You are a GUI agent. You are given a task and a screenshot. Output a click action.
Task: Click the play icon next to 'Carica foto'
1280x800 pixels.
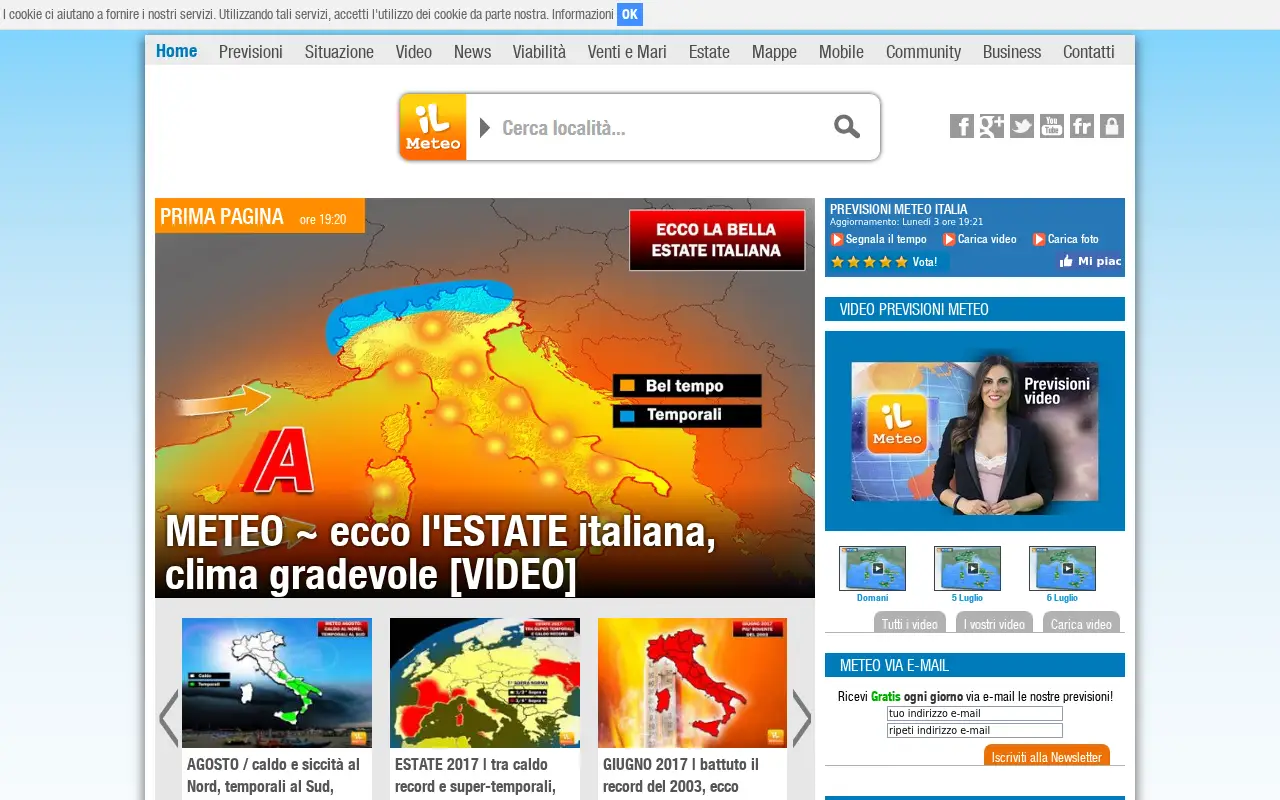pos(1039,239)
